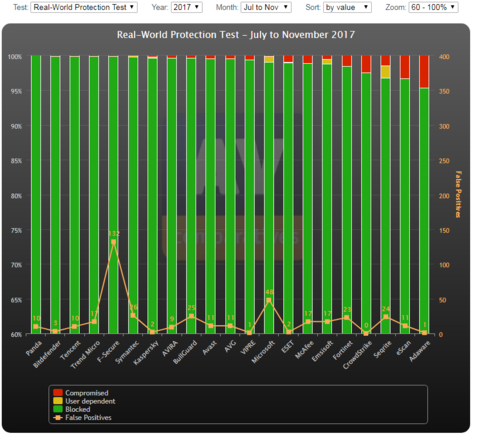Viewport: 500px width, 434px height.
Task: Toggle the Blocked green legend swatch
Action: (58, 409)
